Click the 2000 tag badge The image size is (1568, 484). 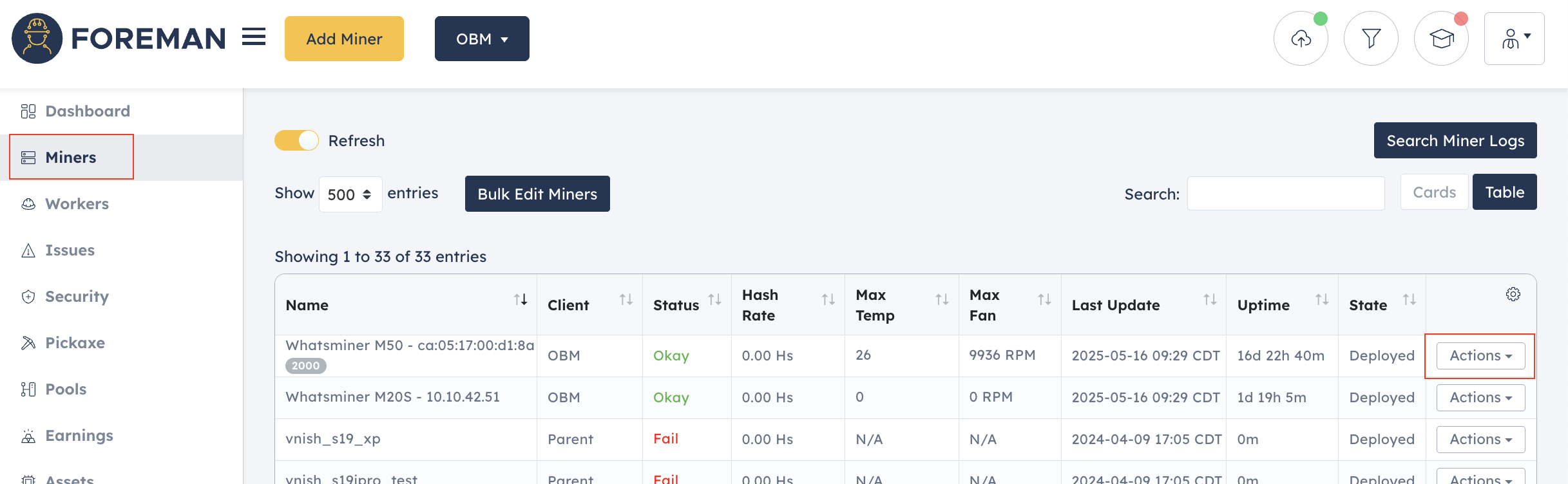[x=306, y=366]
